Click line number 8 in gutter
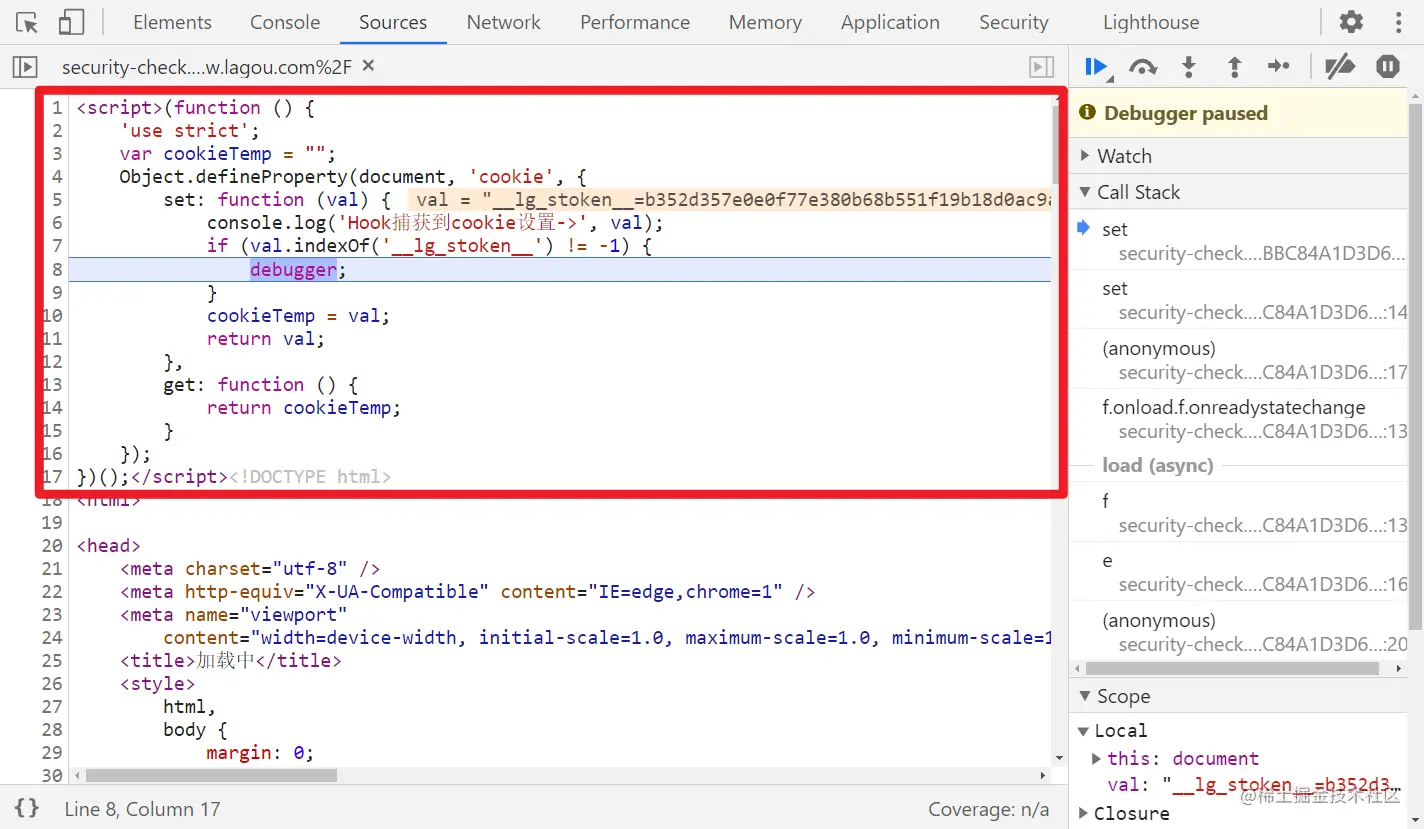Screen dimensions: 1424x829 (x=57, y=269)
